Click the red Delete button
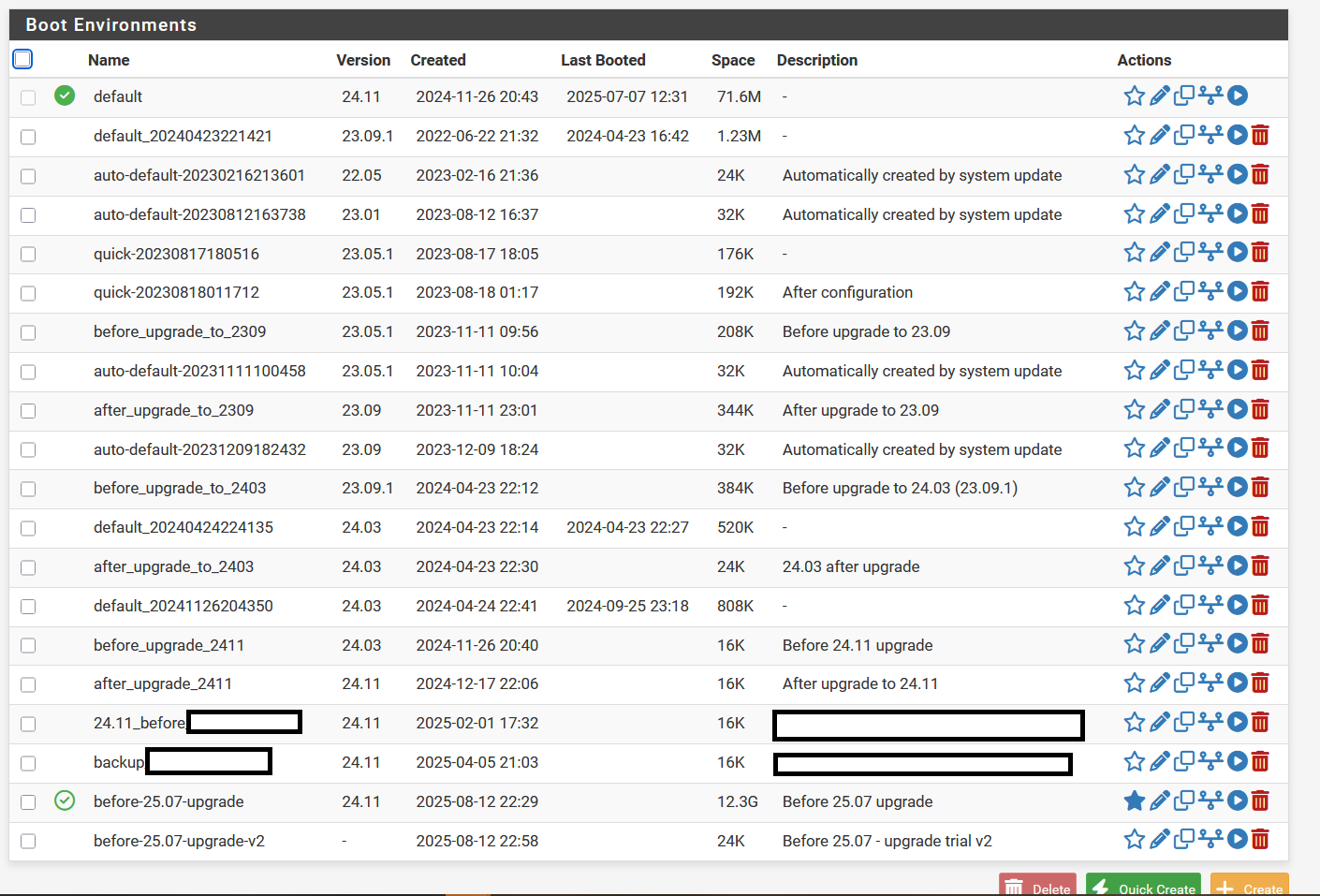The image size is (1320, 896). click(x=1037, y=886)
